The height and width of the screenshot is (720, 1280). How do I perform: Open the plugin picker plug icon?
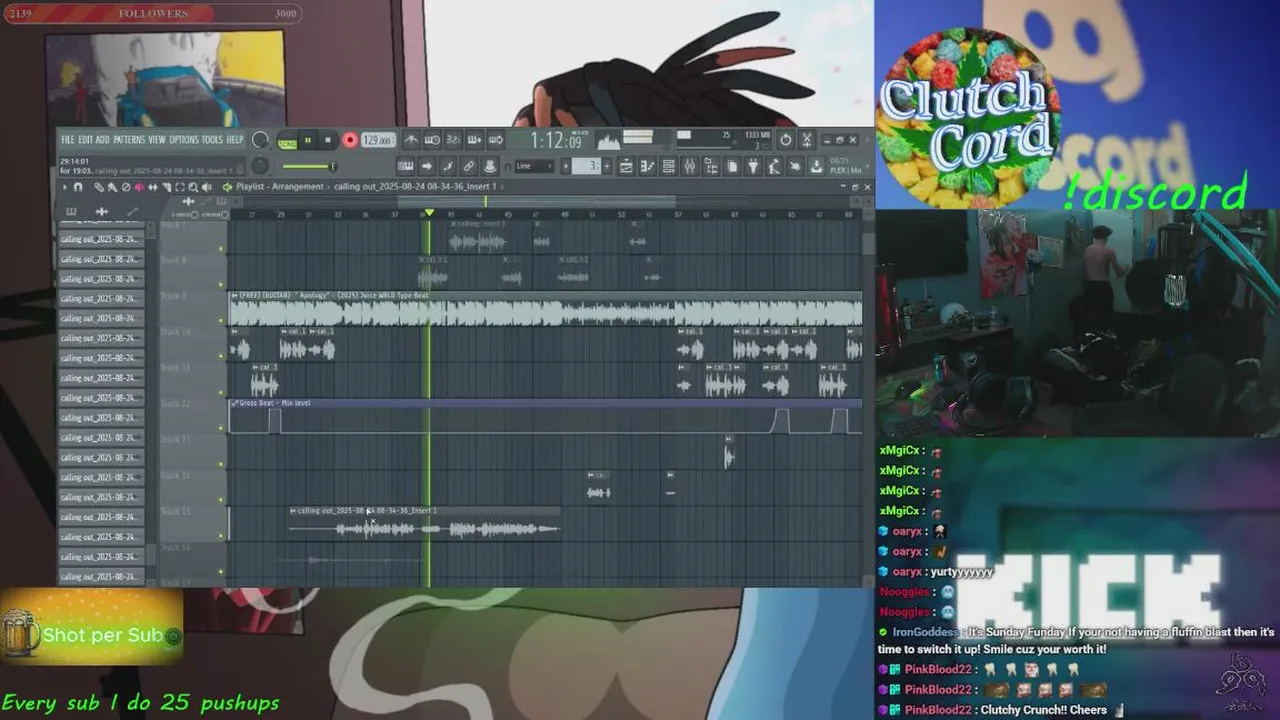tap(753, 166)
